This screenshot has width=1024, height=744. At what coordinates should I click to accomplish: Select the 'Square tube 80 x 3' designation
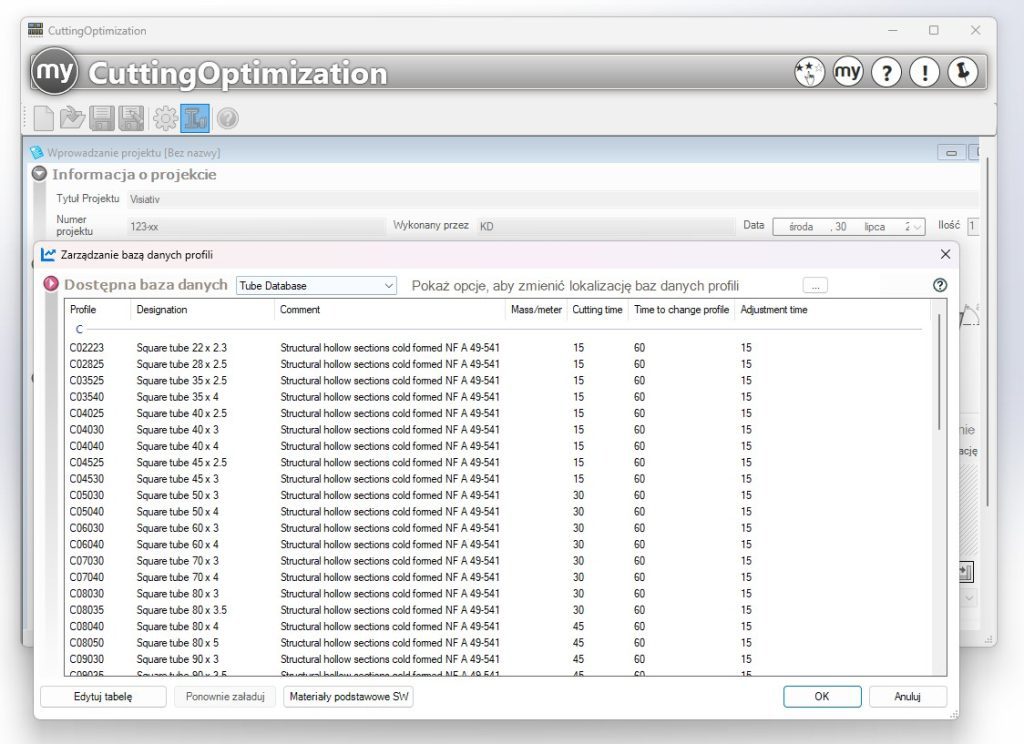[178, 593]
